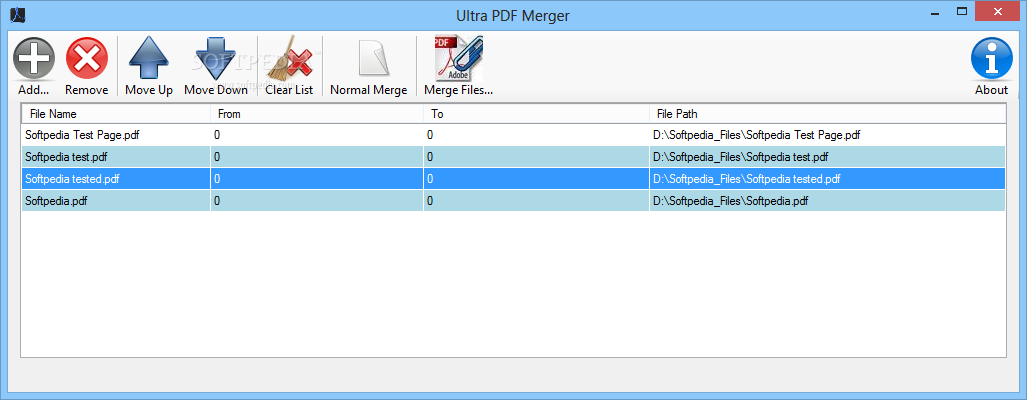Click path D:\Softpedia_Files\Softpedia.pdf
The image size is (1027, 400).
pos(730,201)
